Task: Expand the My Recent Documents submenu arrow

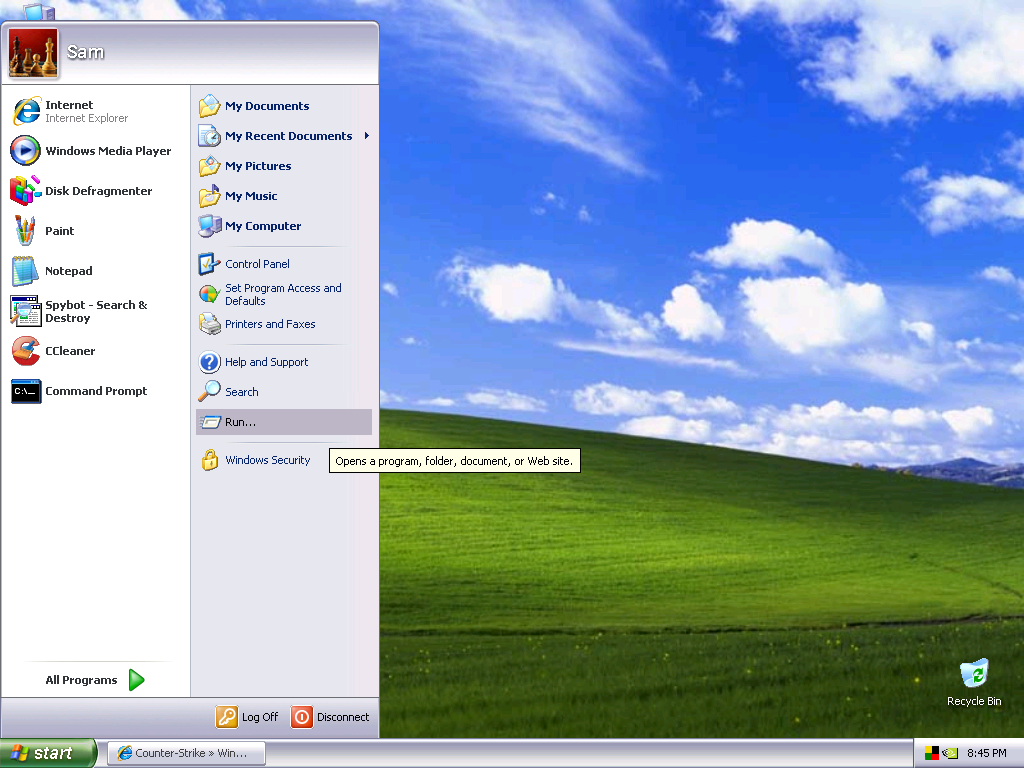Action: (367, 136)
